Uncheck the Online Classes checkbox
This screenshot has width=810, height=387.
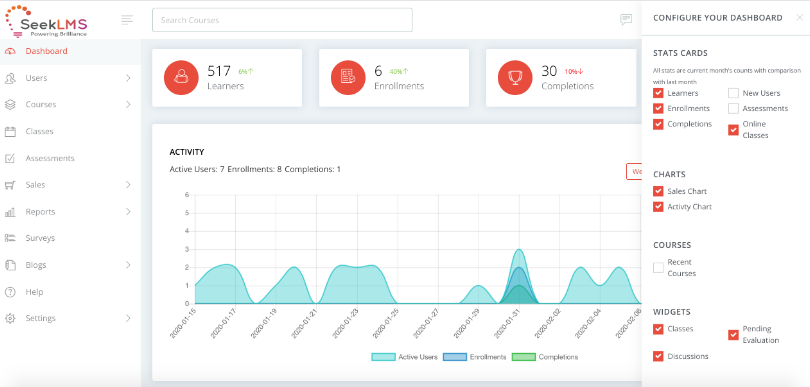[x=734, y=130]
